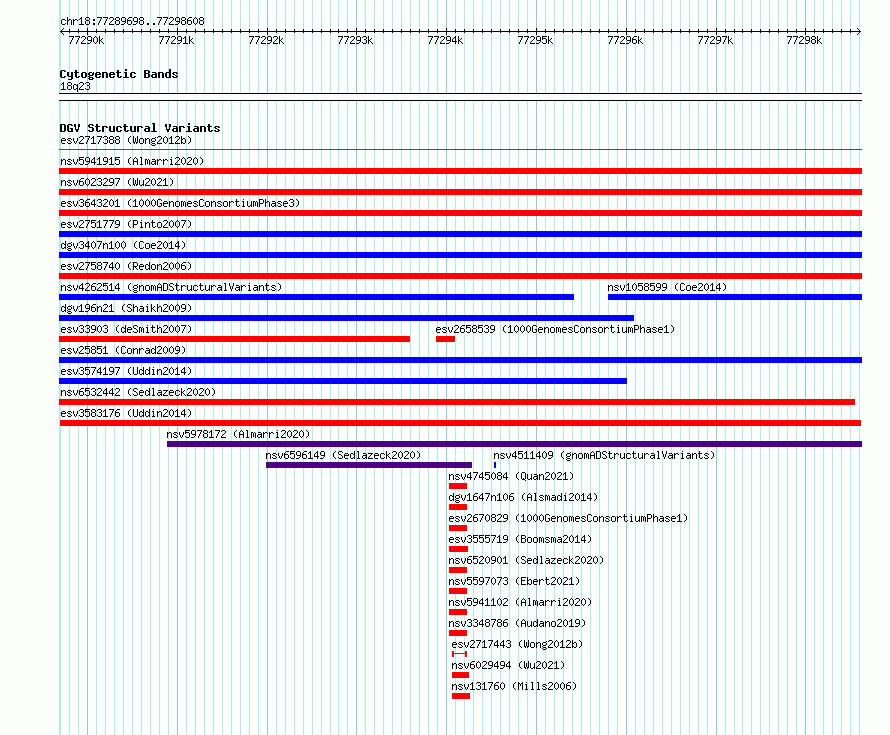The image size is (890, 735).
Task: Select esv2717443 (Wong2012b) label
Action: [x=517, y=644]
